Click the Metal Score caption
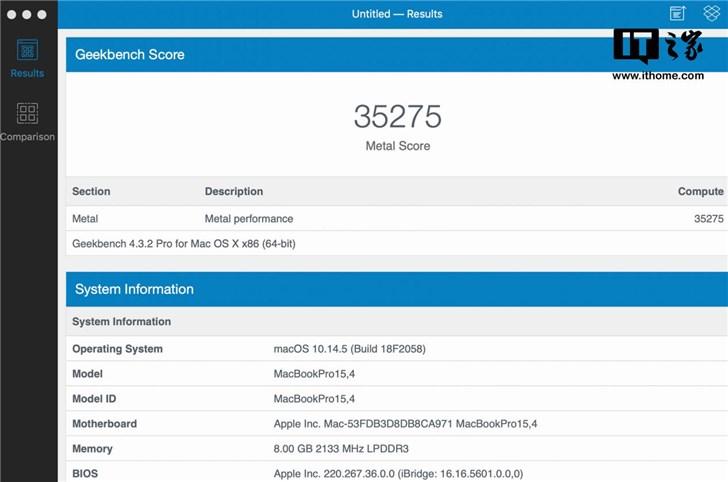 (398, 146)
